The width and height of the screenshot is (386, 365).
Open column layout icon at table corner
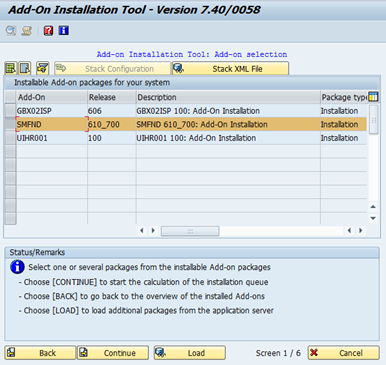pos(373,97)
